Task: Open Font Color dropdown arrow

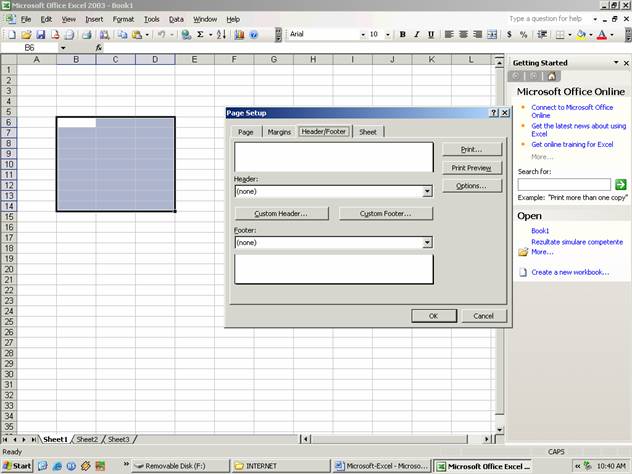Action: [x=612, y=35]
